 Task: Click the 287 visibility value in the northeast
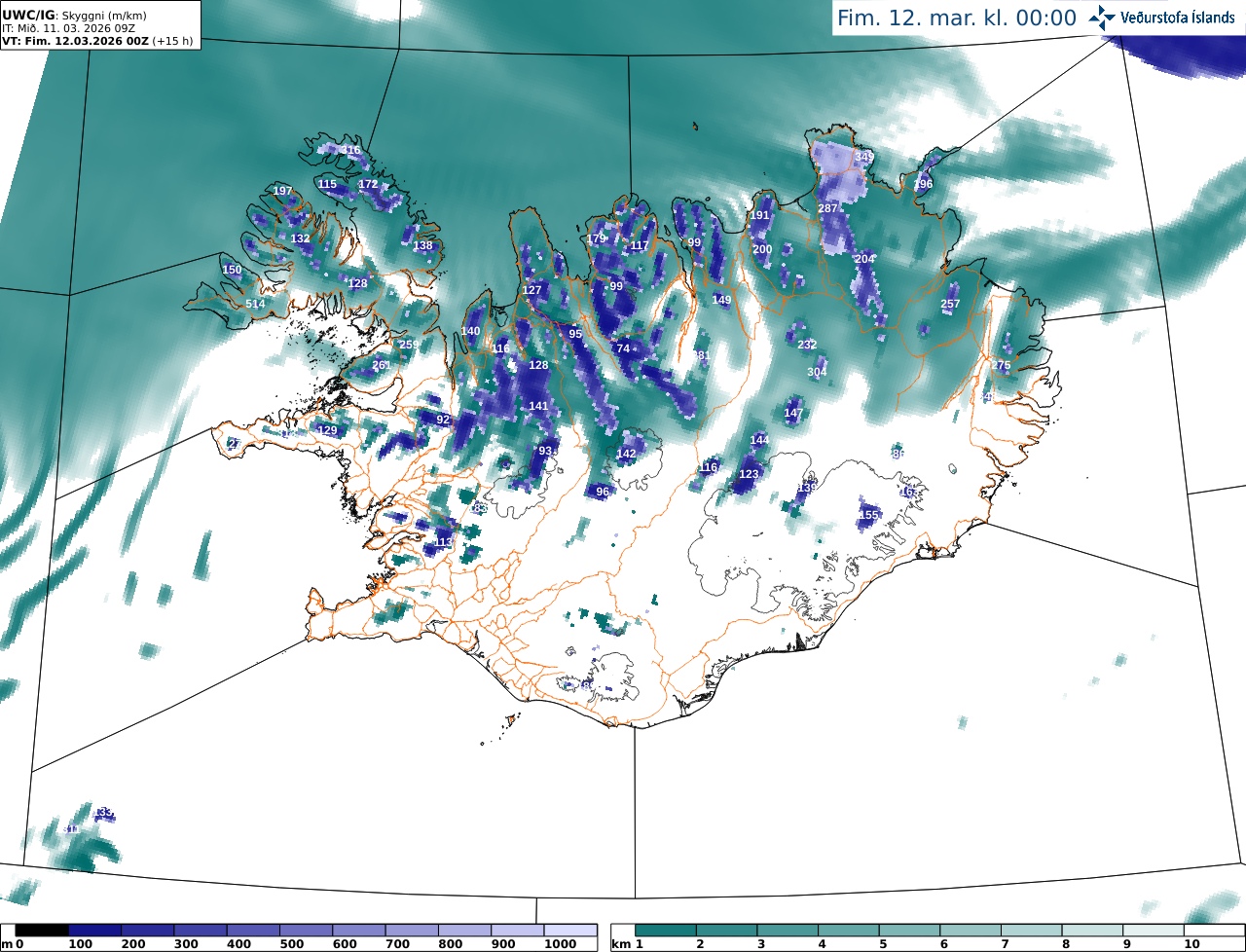[827, 208]
